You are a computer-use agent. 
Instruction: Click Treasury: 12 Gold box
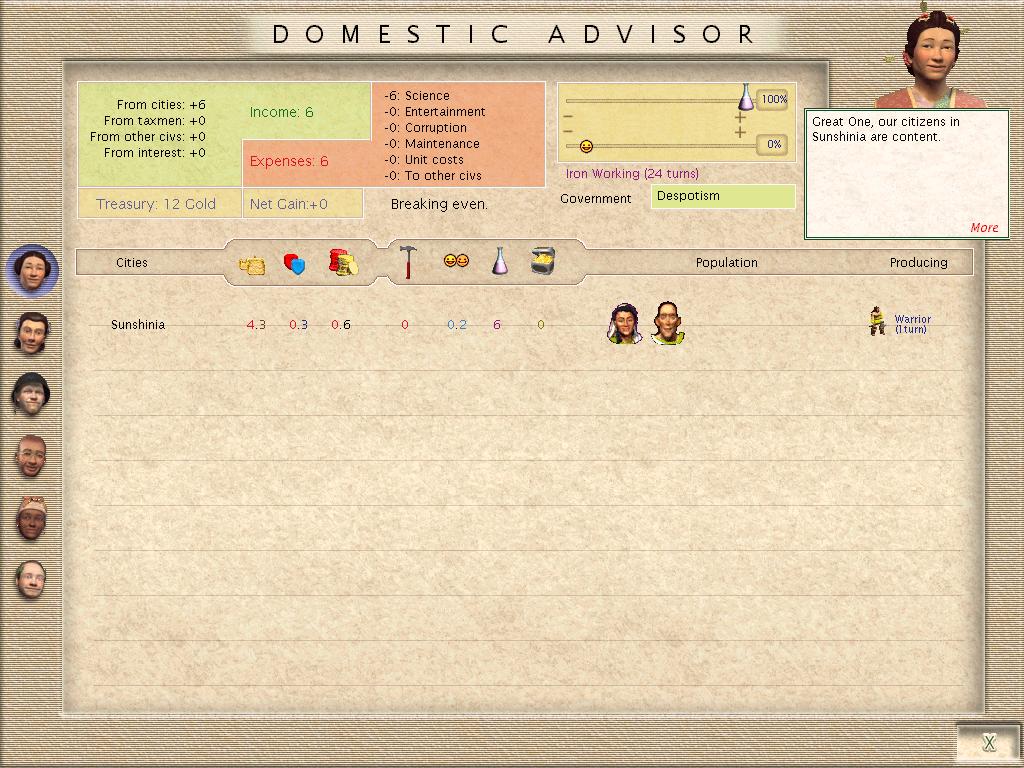[x=159, y=204]
